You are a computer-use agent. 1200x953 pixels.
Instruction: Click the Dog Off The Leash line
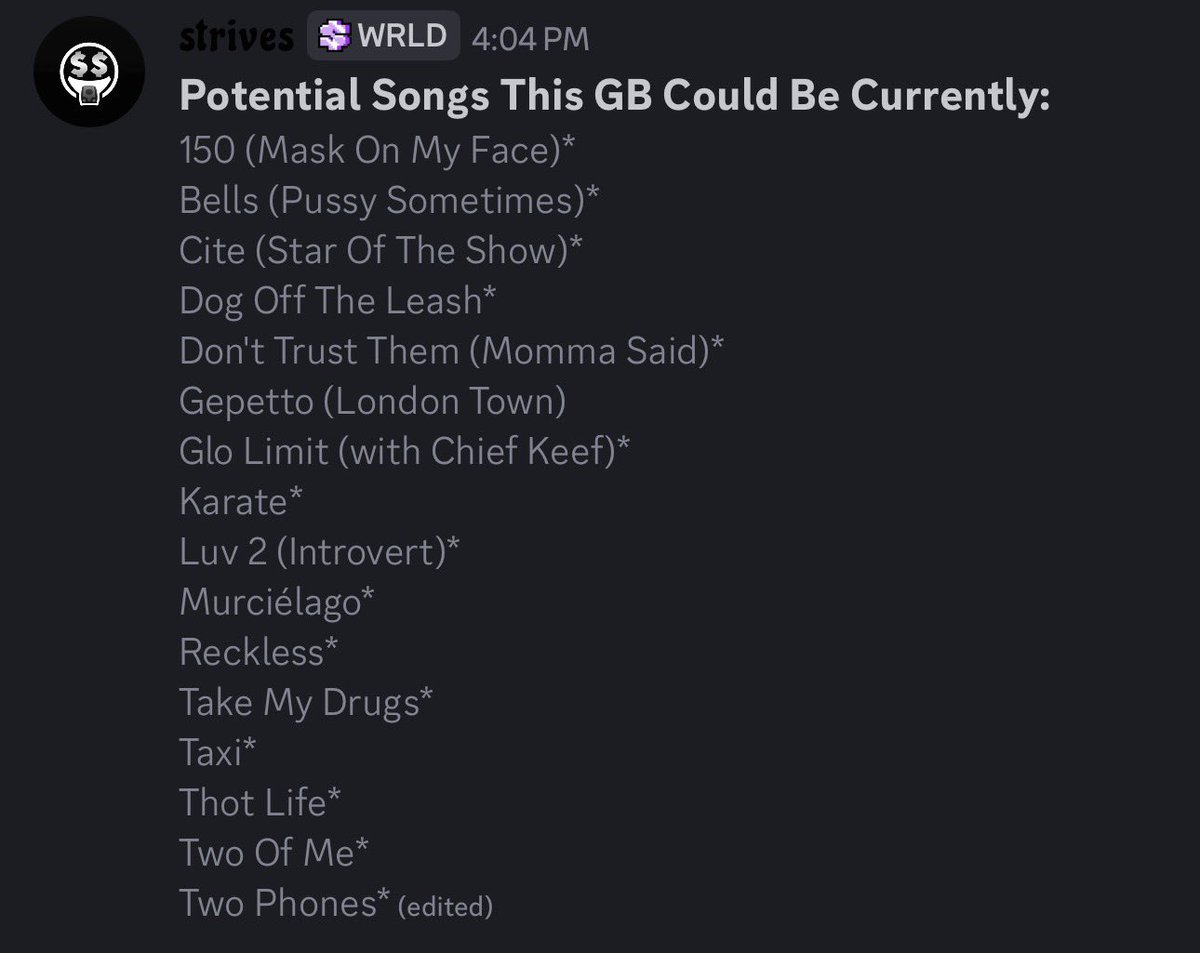click(338, 300)
